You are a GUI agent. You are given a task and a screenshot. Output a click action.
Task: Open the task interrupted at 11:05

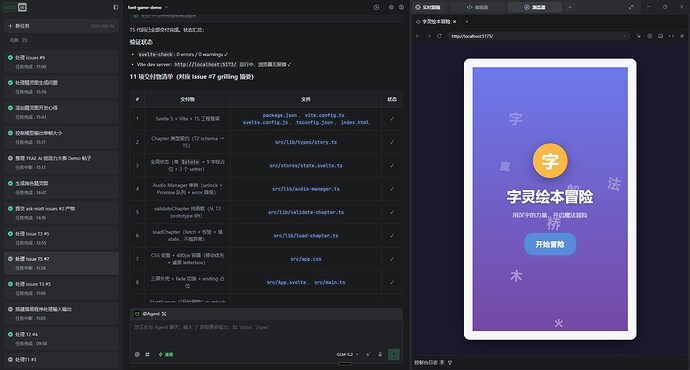pyautogui.click(x=61, y=313)
